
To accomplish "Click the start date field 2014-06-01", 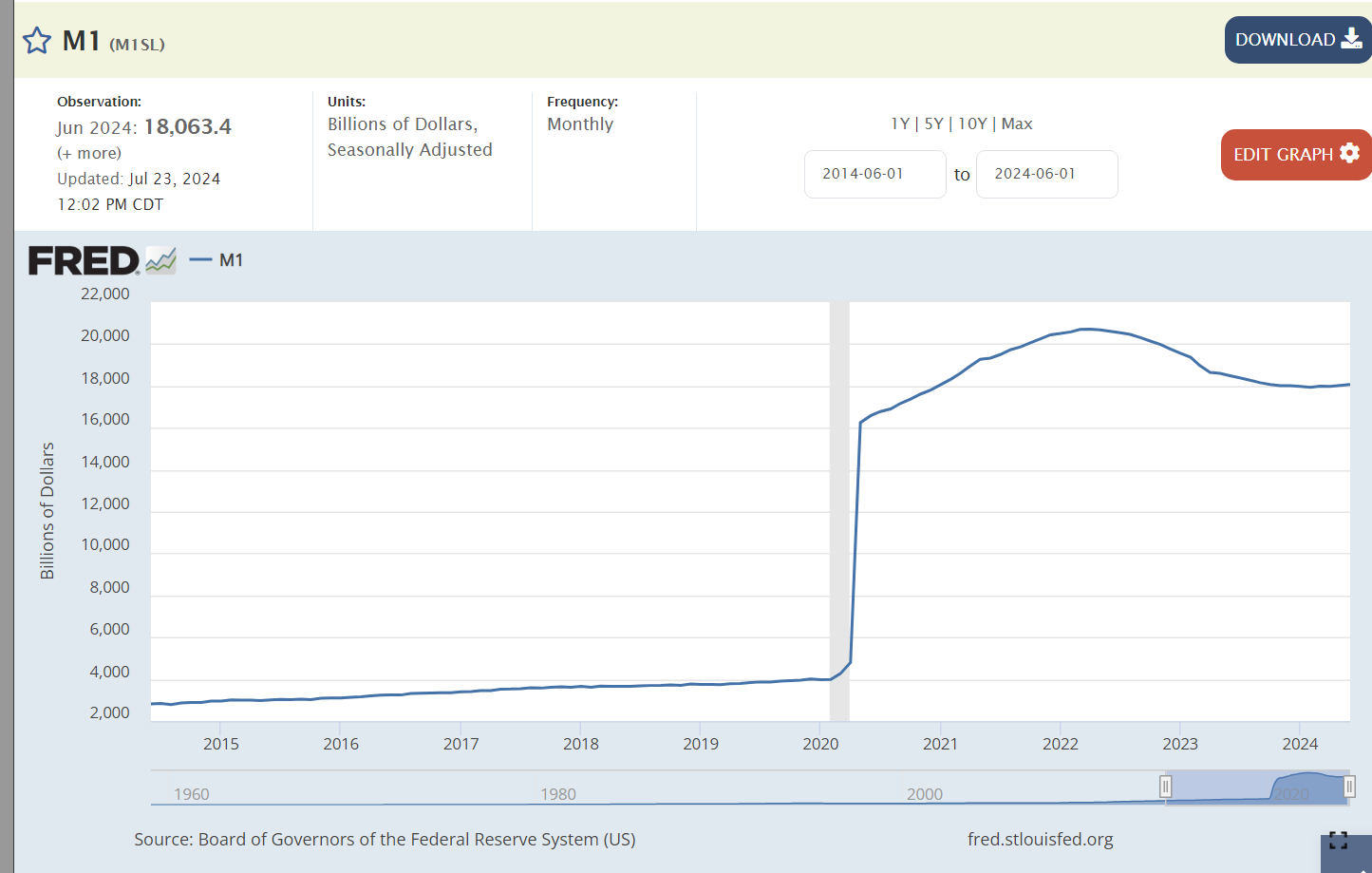I will tap(874, 174).
